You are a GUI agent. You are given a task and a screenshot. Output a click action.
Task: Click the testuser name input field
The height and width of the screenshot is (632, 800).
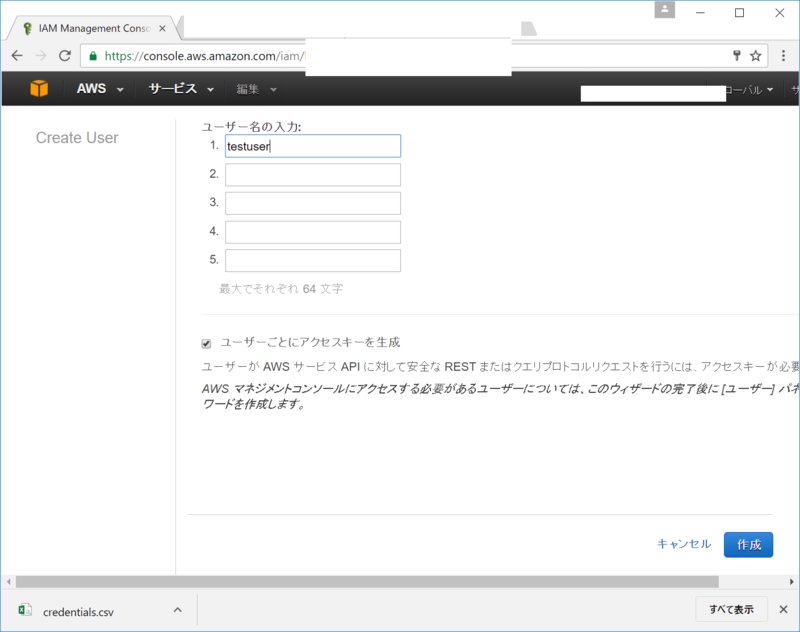pos(311,146)
